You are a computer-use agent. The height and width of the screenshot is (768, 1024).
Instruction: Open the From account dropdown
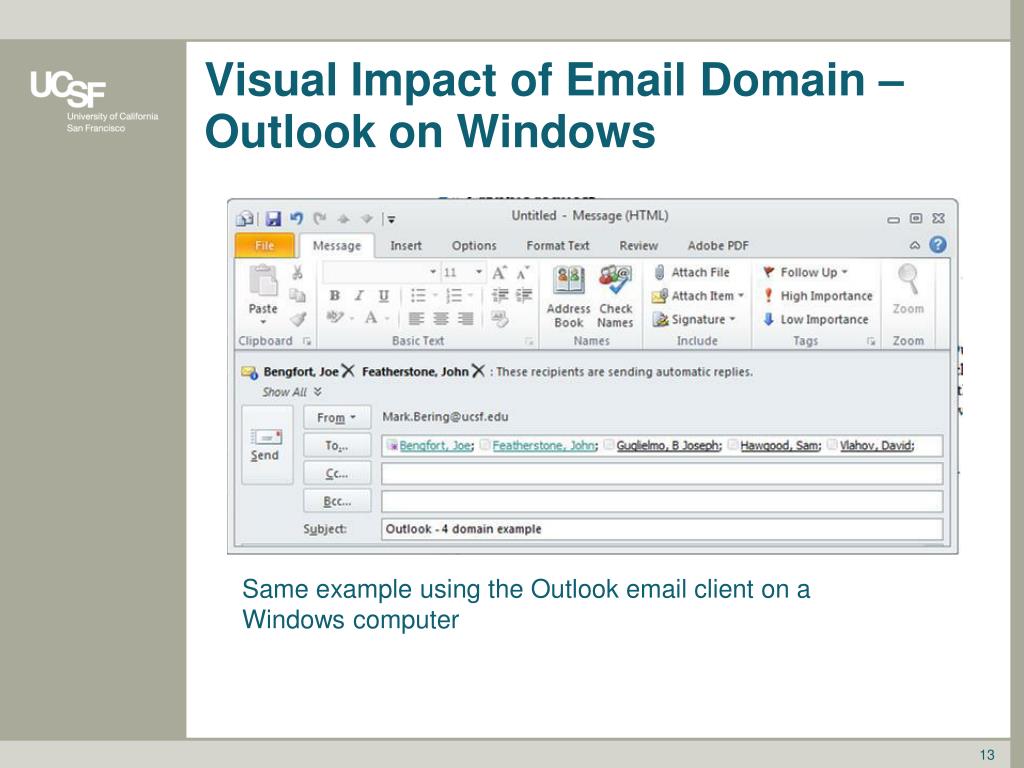click(337, 417)
